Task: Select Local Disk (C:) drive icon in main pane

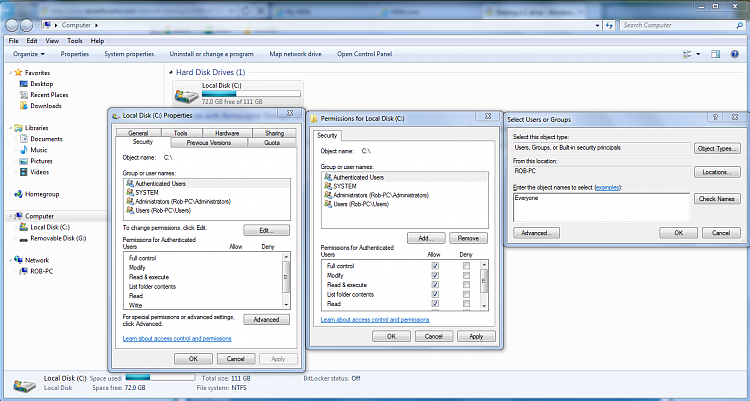Action: click(186, 95)
